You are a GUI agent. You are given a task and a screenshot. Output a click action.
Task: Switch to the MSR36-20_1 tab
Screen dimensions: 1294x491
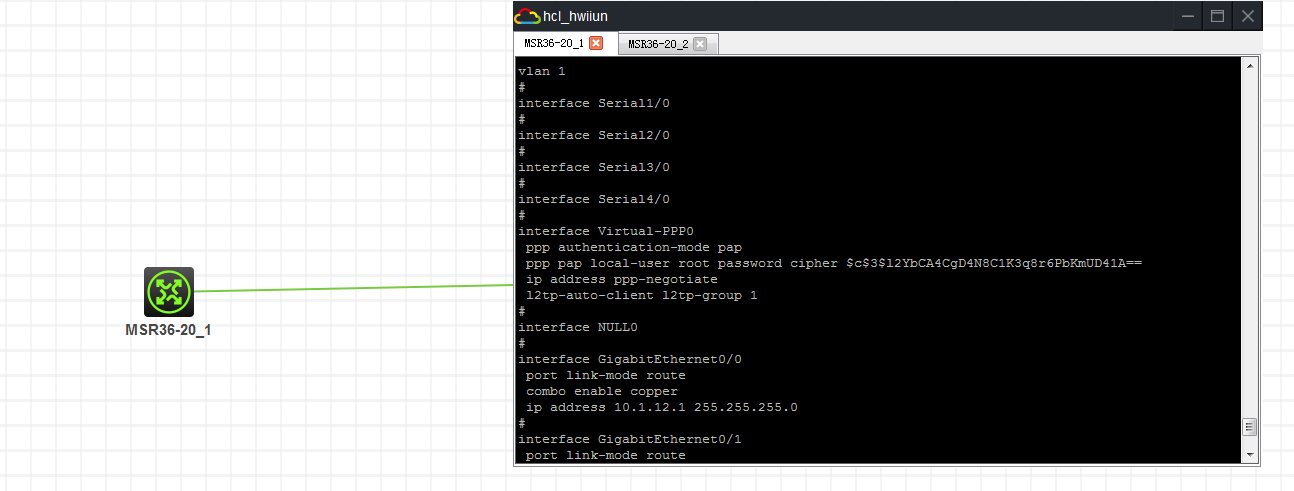pos(553,44)
